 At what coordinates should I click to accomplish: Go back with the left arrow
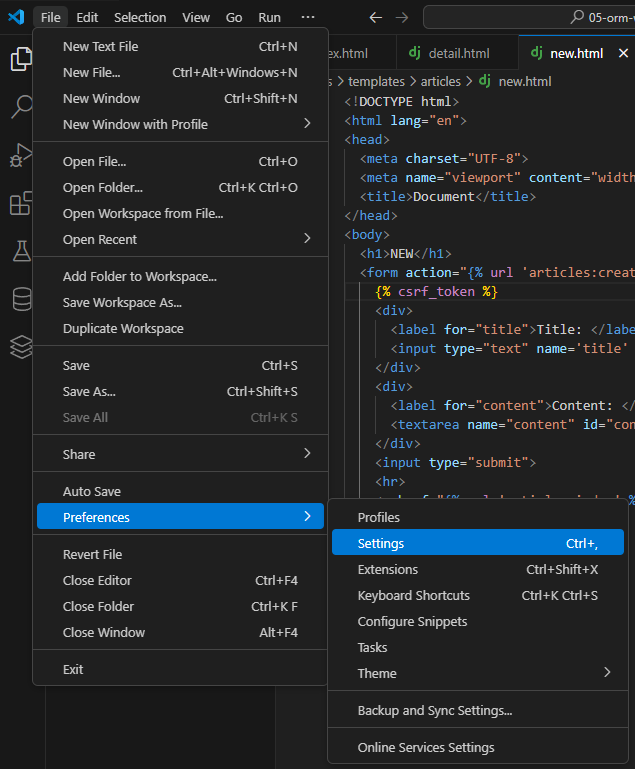point(376,18)
